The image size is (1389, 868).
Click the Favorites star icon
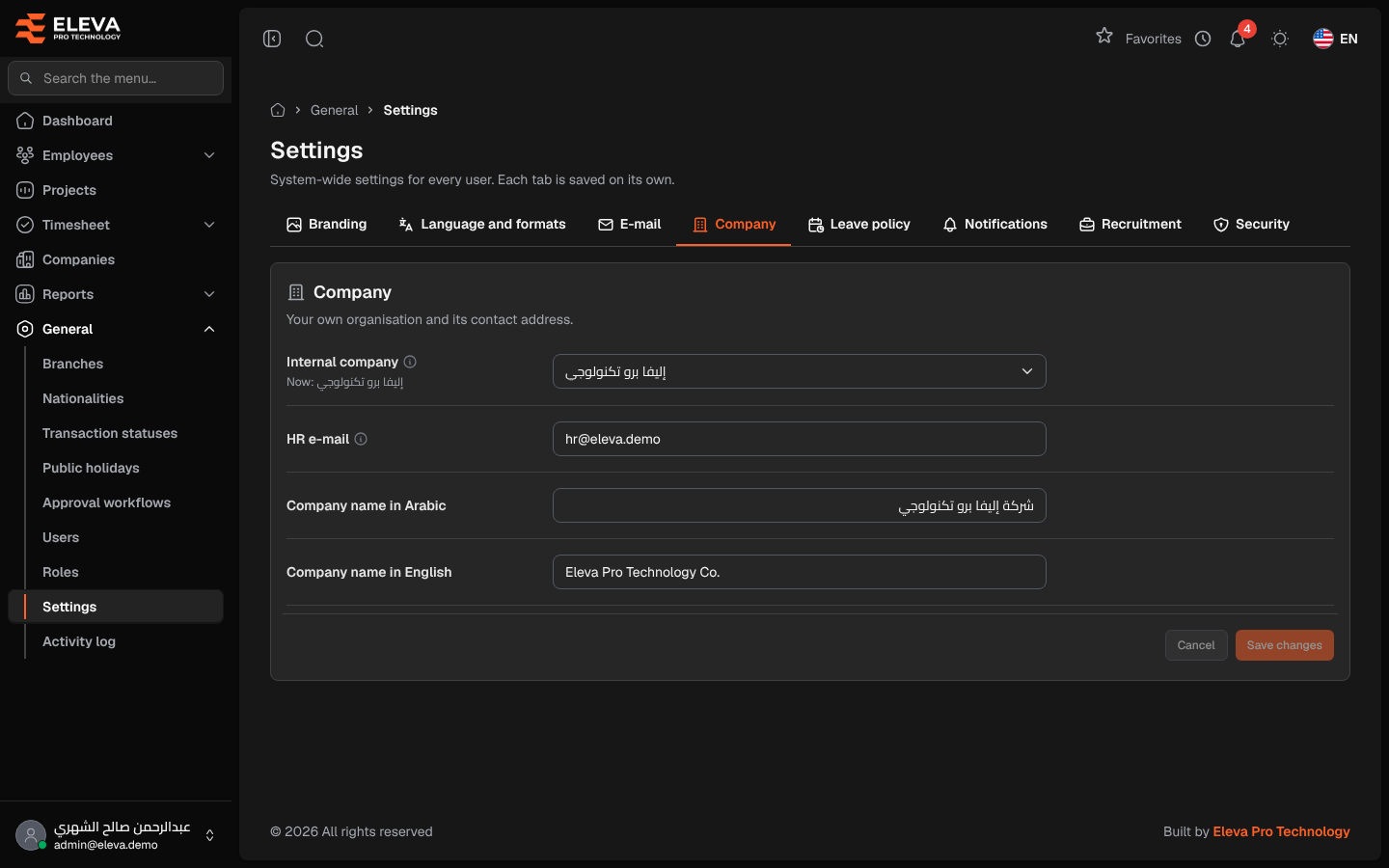1104,37
